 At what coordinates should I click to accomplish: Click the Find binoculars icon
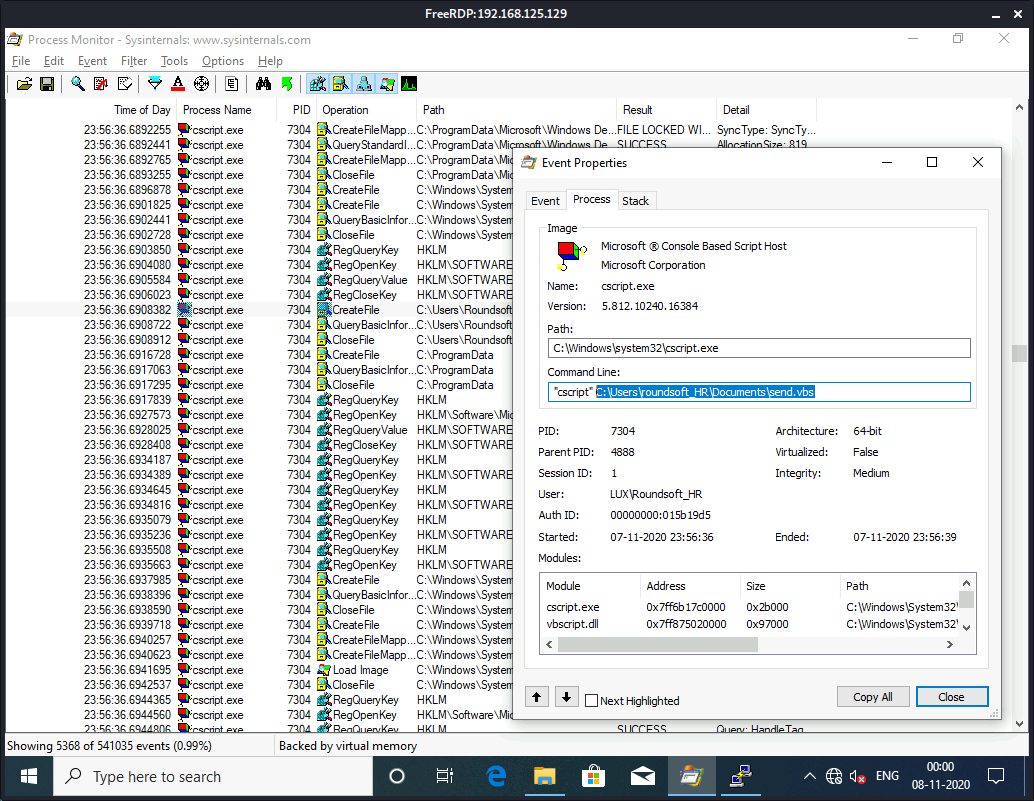264,84
